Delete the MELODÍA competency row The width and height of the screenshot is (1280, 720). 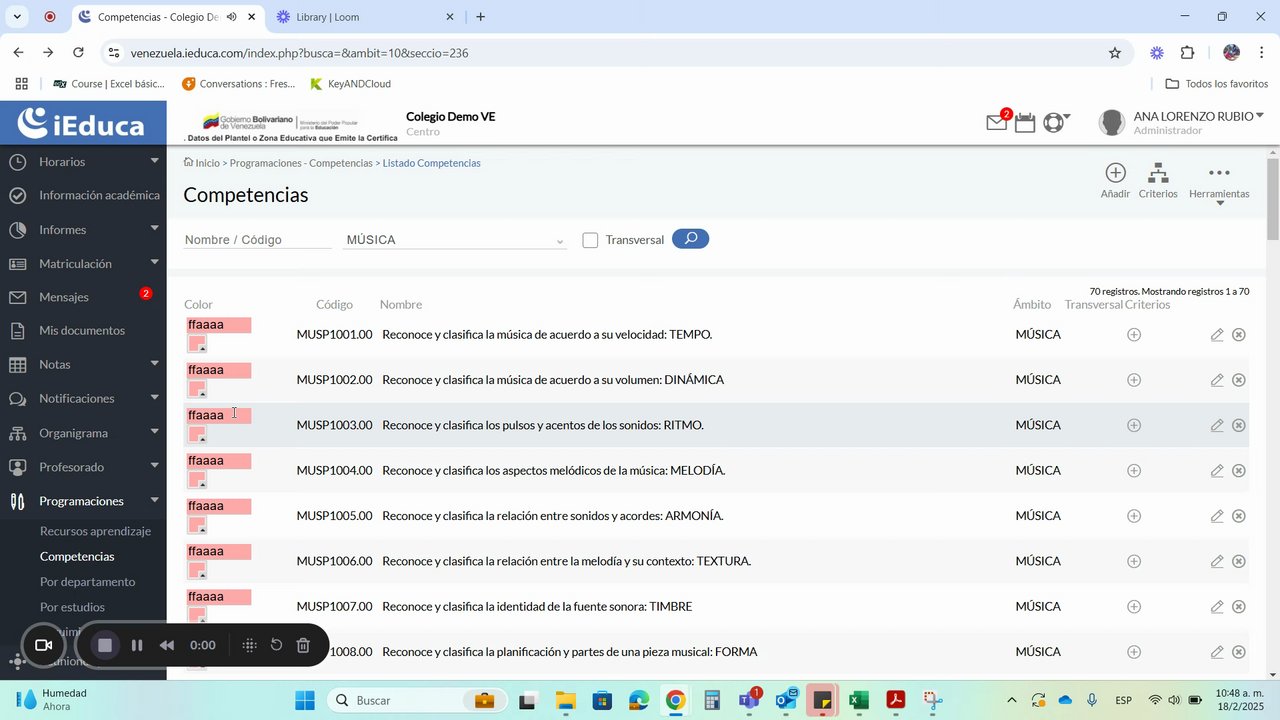[x=1239, y=471]
